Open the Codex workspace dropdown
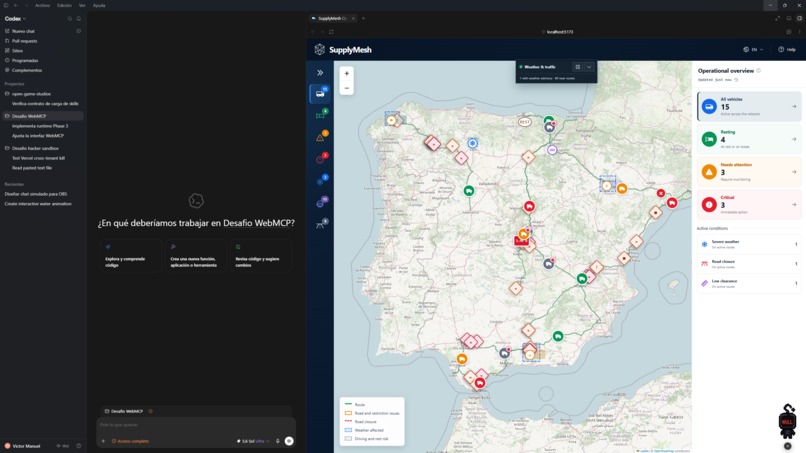This screenshot has height=453, width=806. coord(15,19)
